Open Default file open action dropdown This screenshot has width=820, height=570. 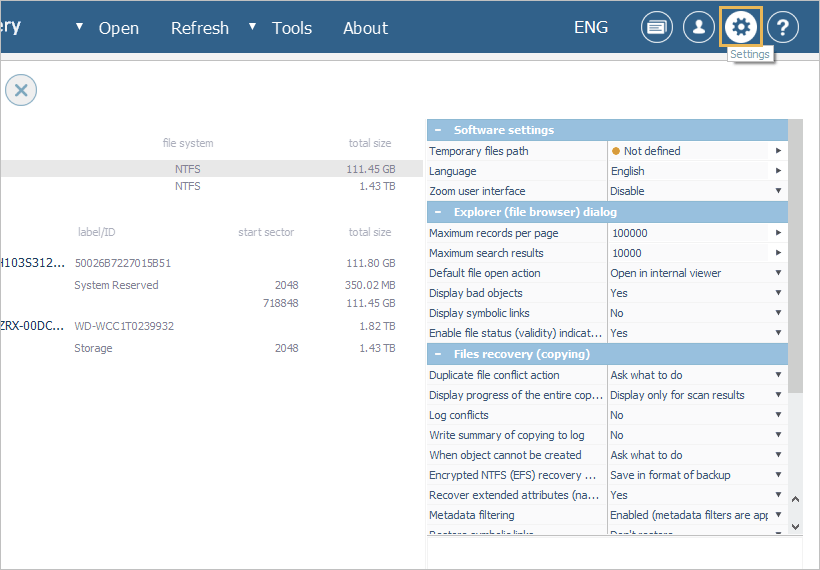point(778,272)
